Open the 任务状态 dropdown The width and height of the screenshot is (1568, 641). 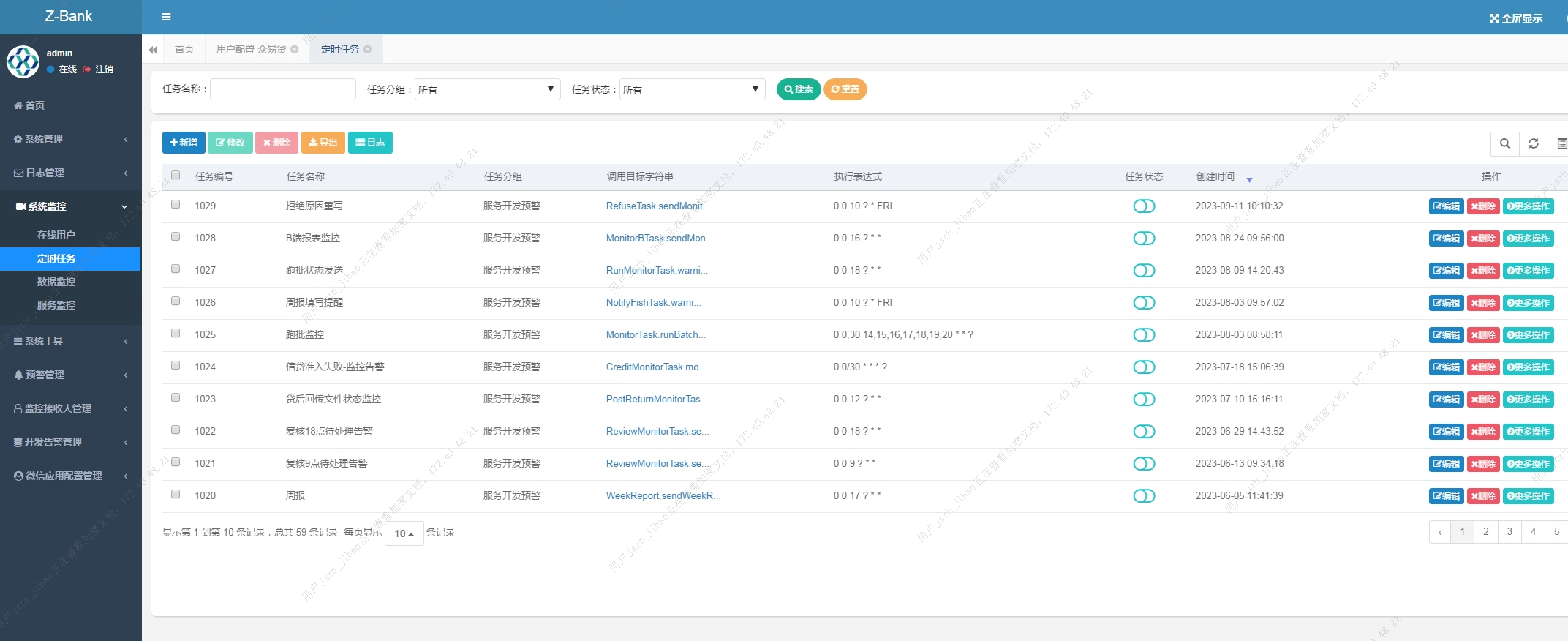(x=692, y=89)
